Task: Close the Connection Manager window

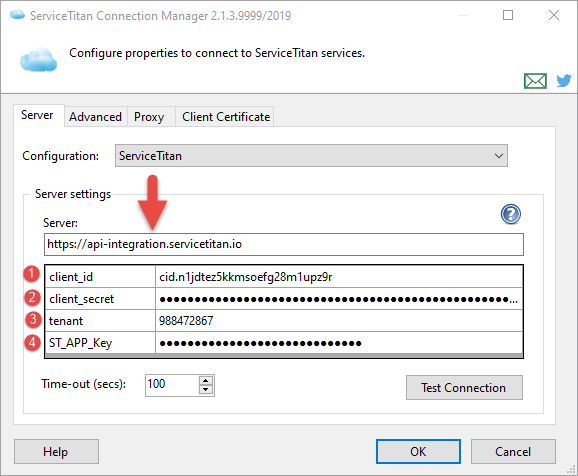Action: (554, 15)
